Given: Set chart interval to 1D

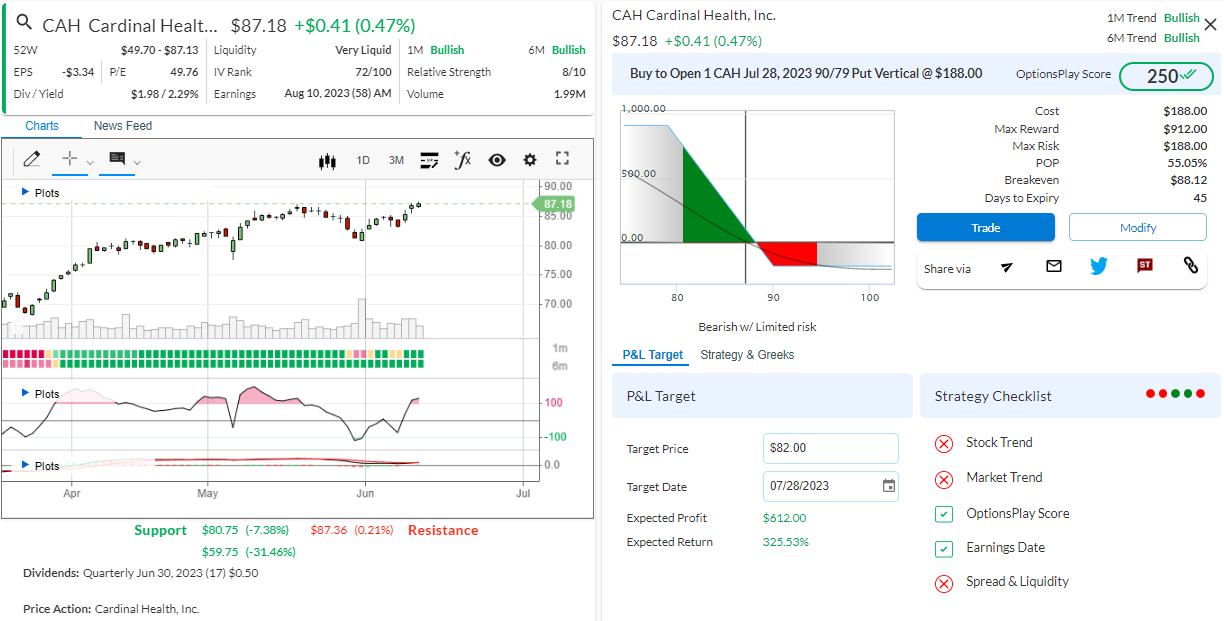Looking at the screenshot, I should point(363,160).
